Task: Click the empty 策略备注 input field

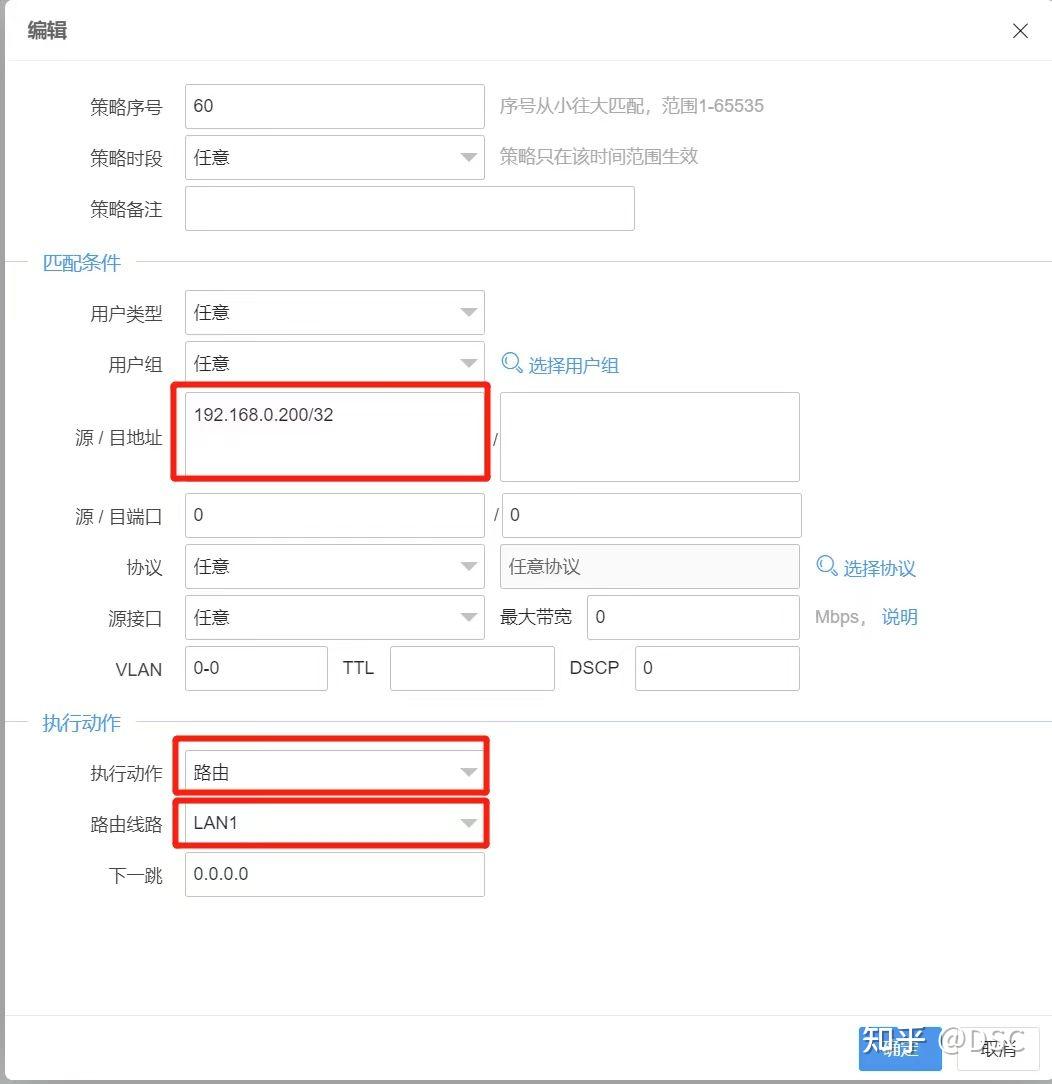Action: tap(409, 208)
